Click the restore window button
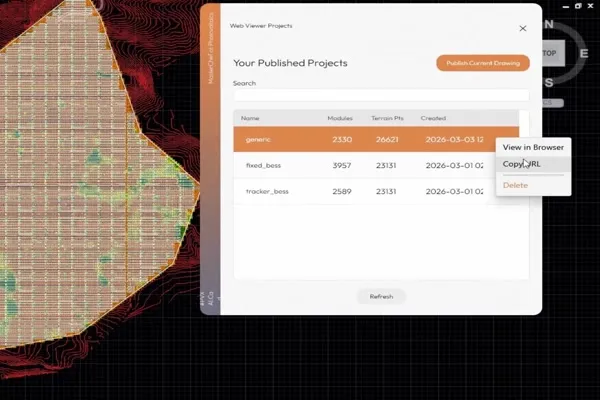Viewport: 600px width, 400px height. point(577,6)
